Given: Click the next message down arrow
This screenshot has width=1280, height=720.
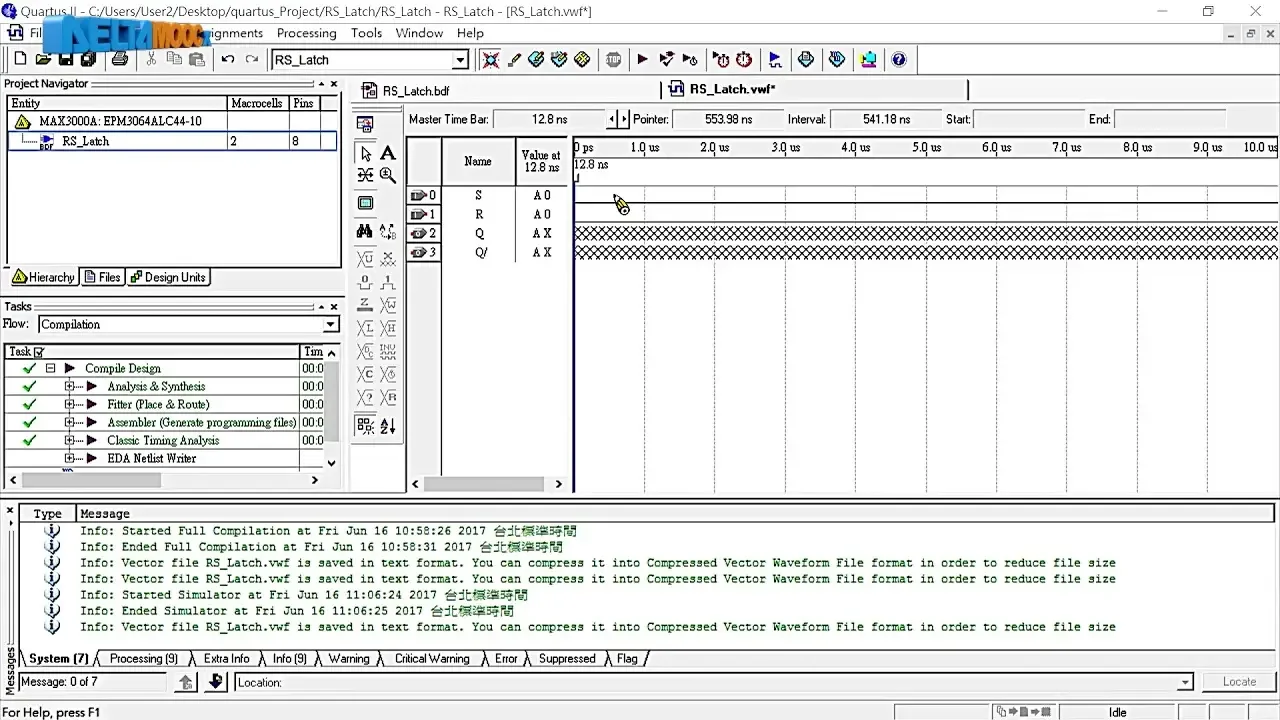Looking at the screenshot, I should coord(215,682).
